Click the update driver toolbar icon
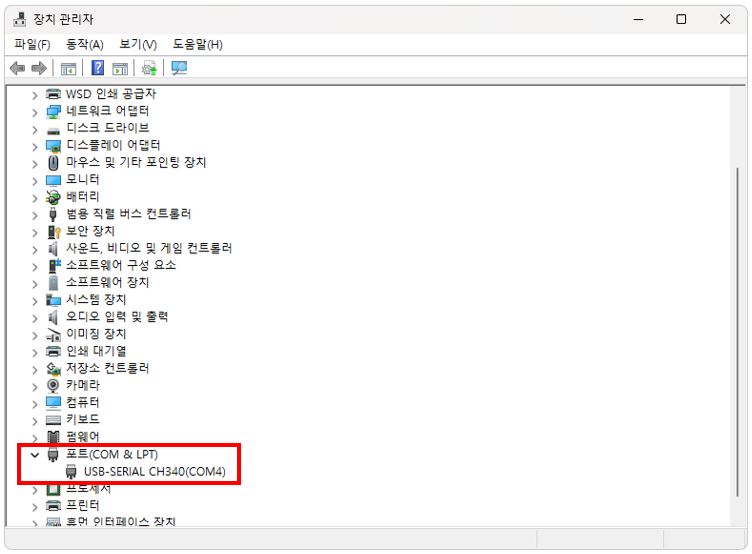The height and width of the screenshot is (554, 752). click(149, 68)
